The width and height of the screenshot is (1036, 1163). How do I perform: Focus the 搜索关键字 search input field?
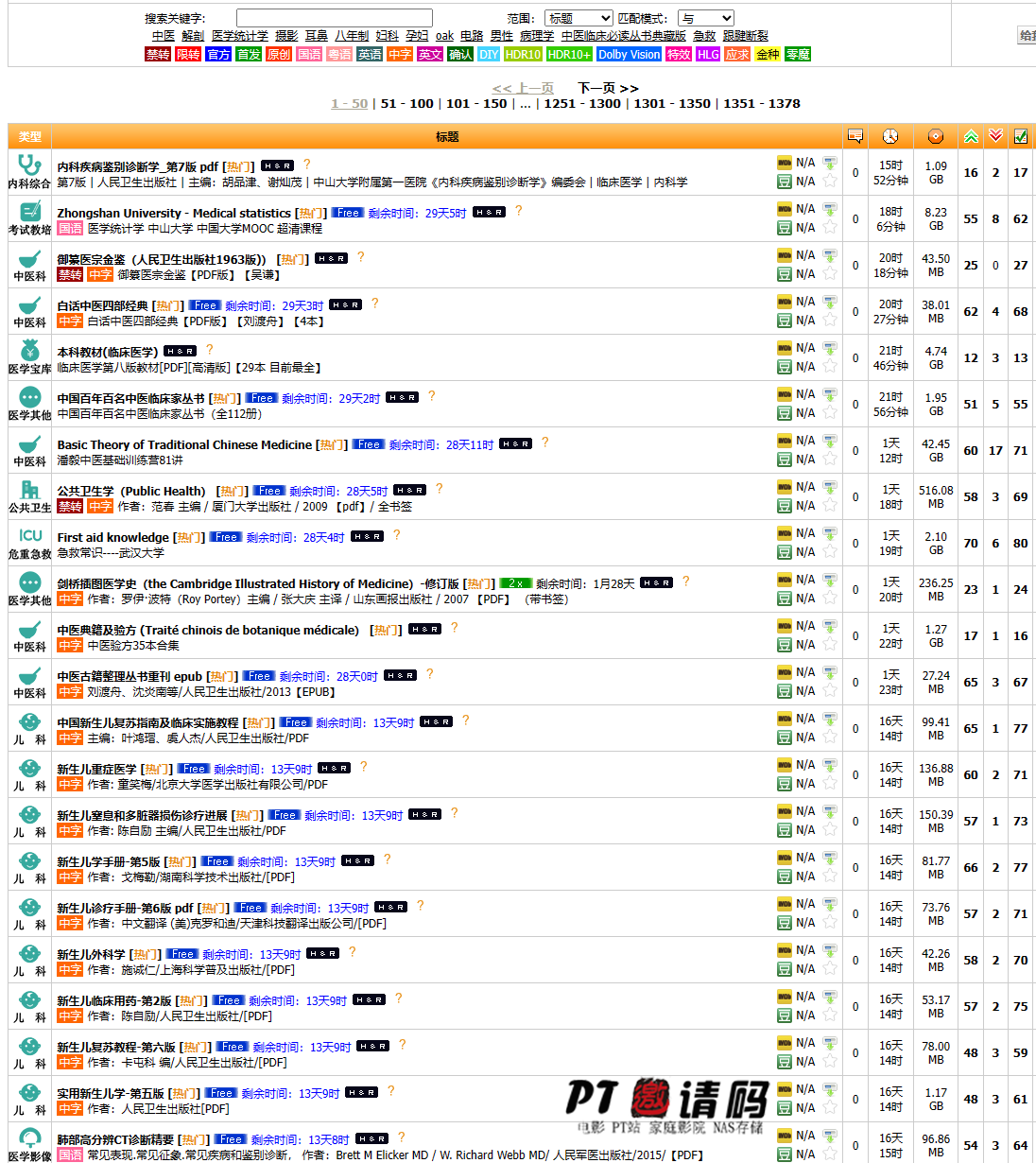point(334,18)
